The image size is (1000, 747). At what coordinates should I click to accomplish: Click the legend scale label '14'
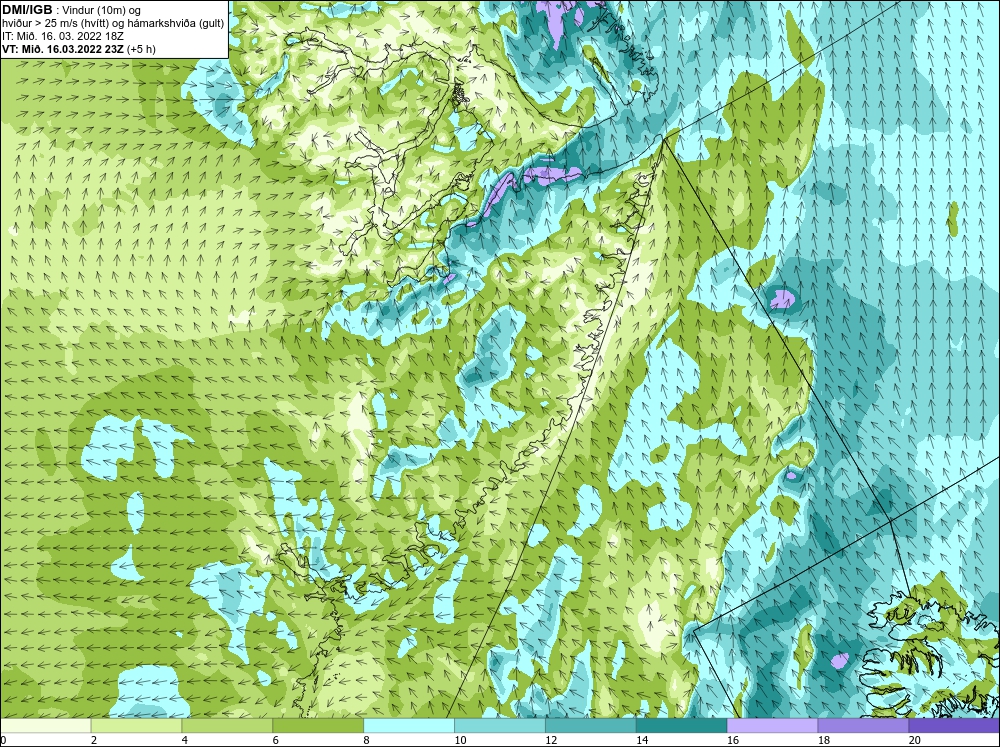[x=642, y=740]
